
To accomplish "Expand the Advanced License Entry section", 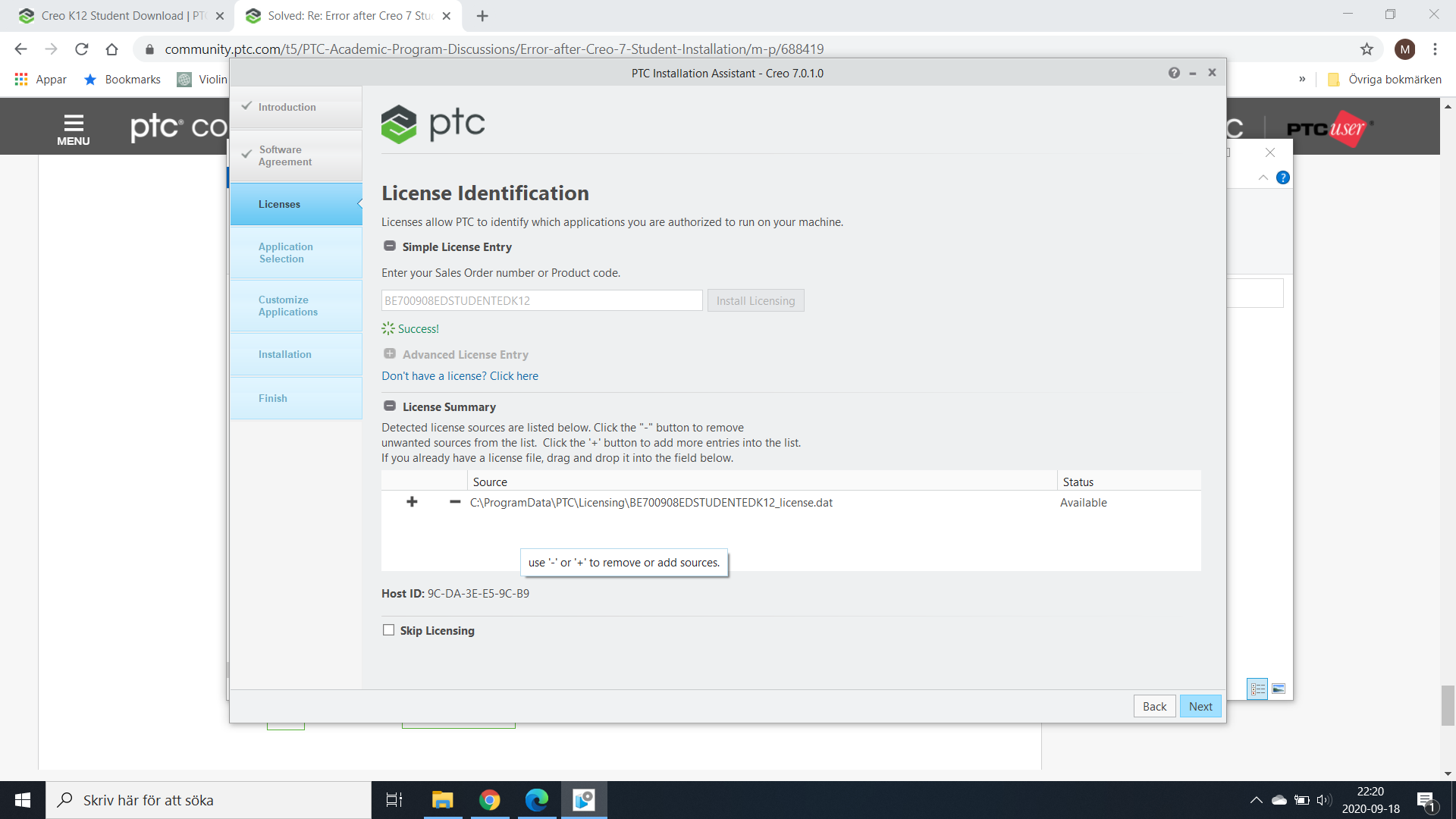I will [389, 353].
